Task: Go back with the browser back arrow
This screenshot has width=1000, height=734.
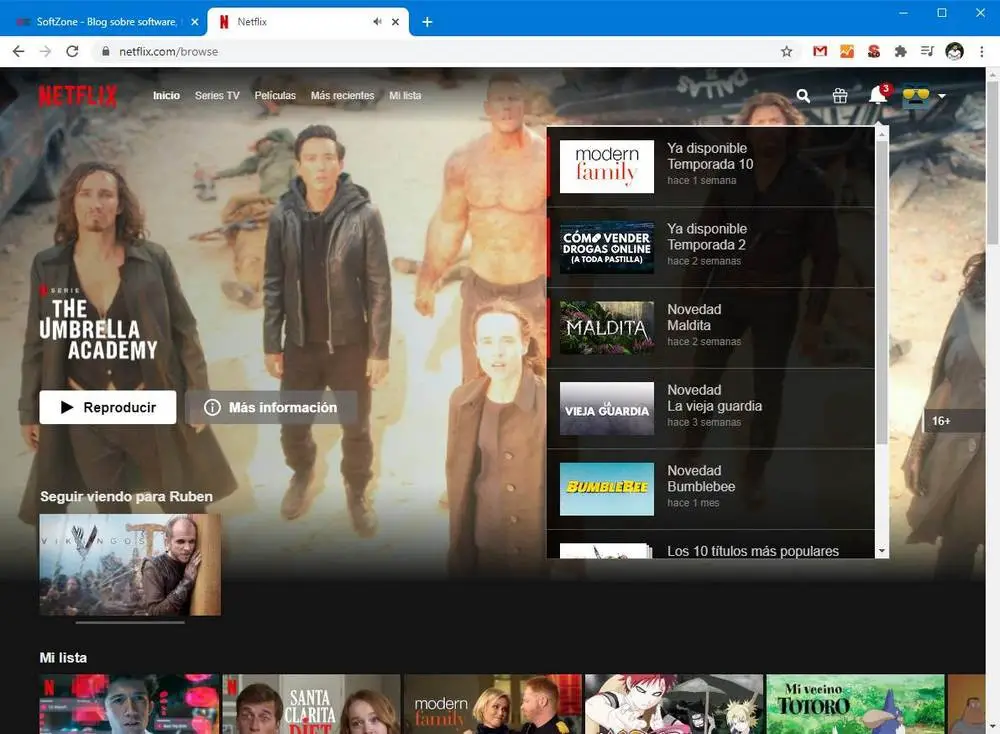Action: [18, 51]
